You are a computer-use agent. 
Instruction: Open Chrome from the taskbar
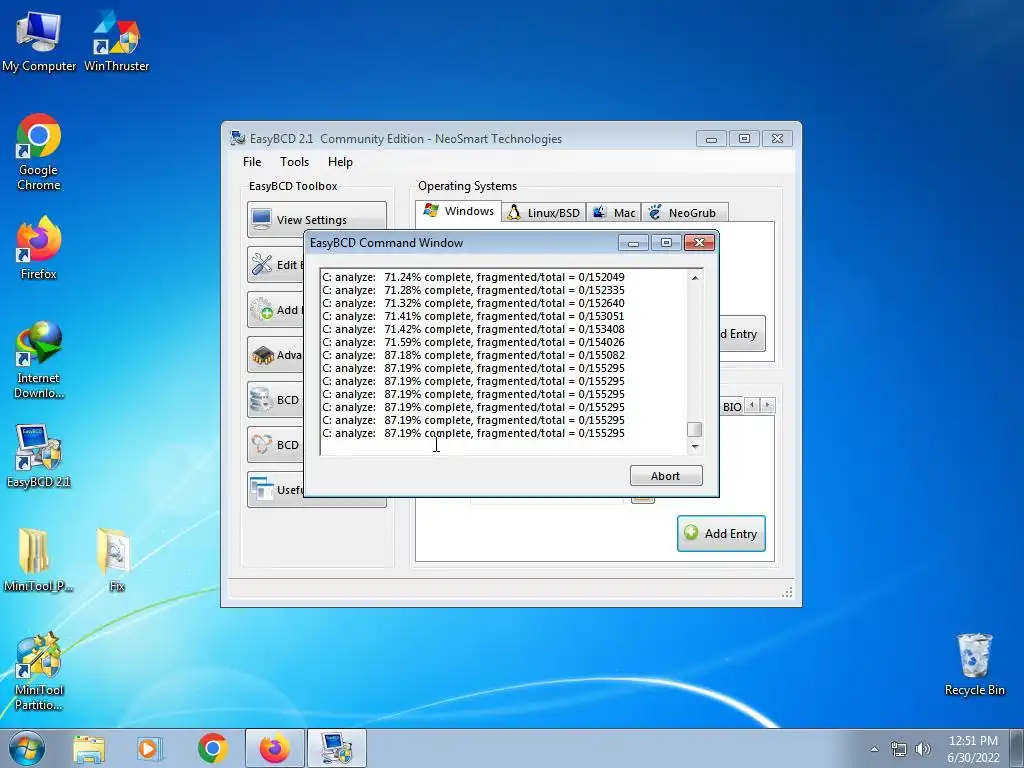212,749
